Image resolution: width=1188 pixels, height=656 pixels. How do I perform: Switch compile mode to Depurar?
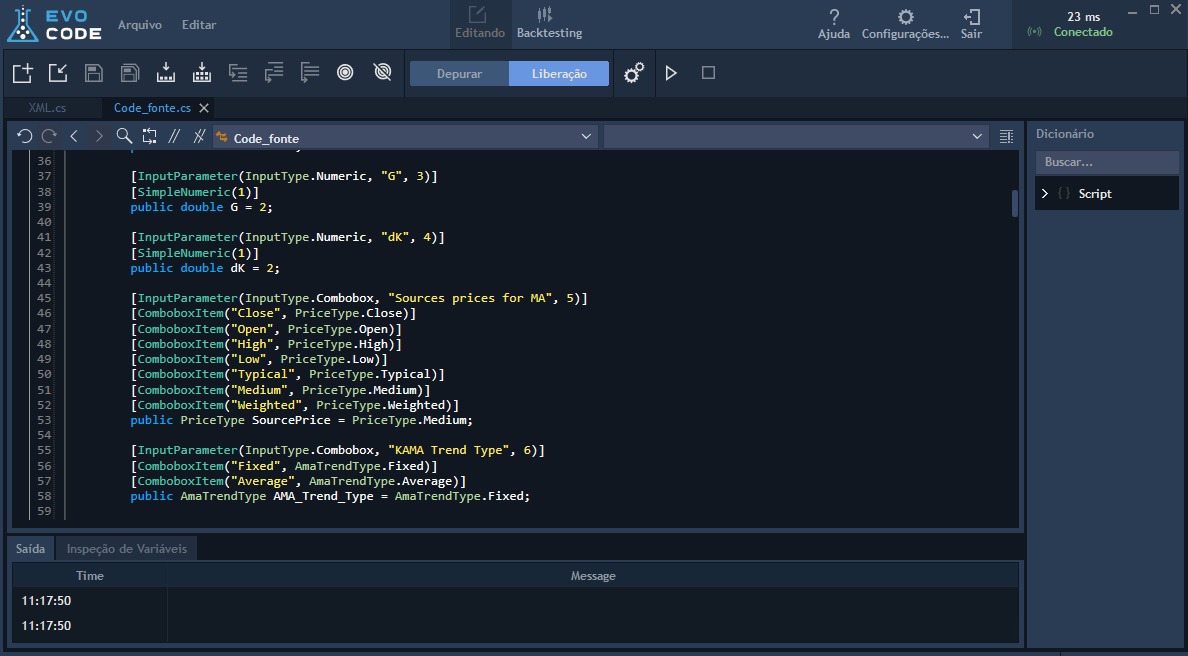458,72
